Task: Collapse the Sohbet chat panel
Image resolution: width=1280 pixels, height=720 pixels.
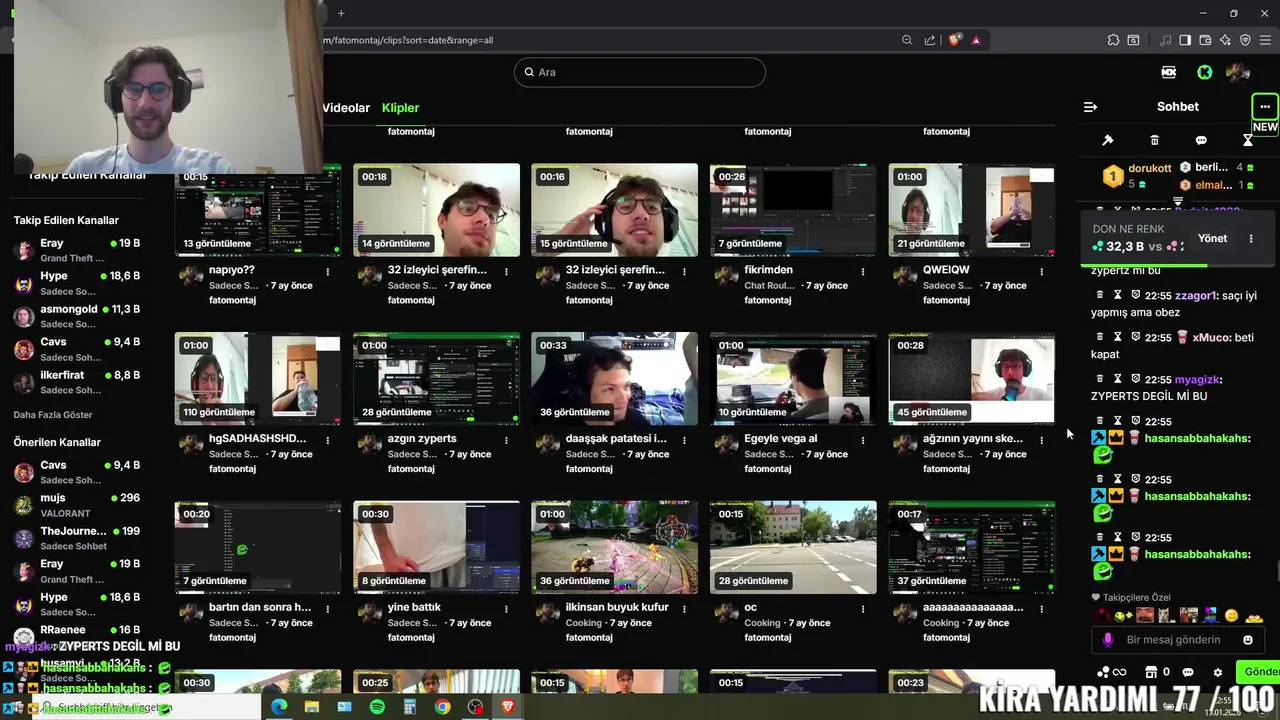Action: click(x=1090, y=107)
